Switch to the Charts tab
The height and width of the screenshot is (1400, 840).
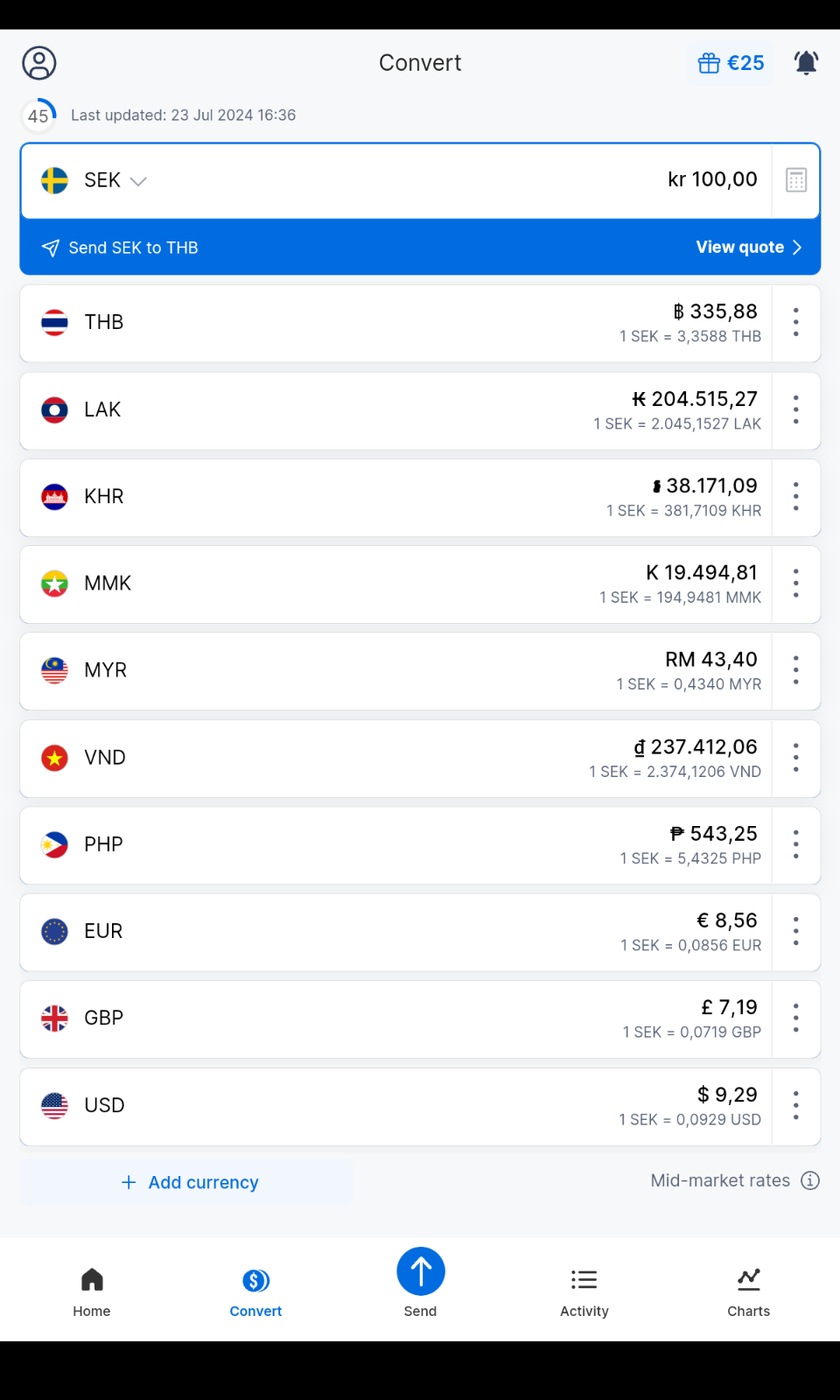tap(748, 1291)
